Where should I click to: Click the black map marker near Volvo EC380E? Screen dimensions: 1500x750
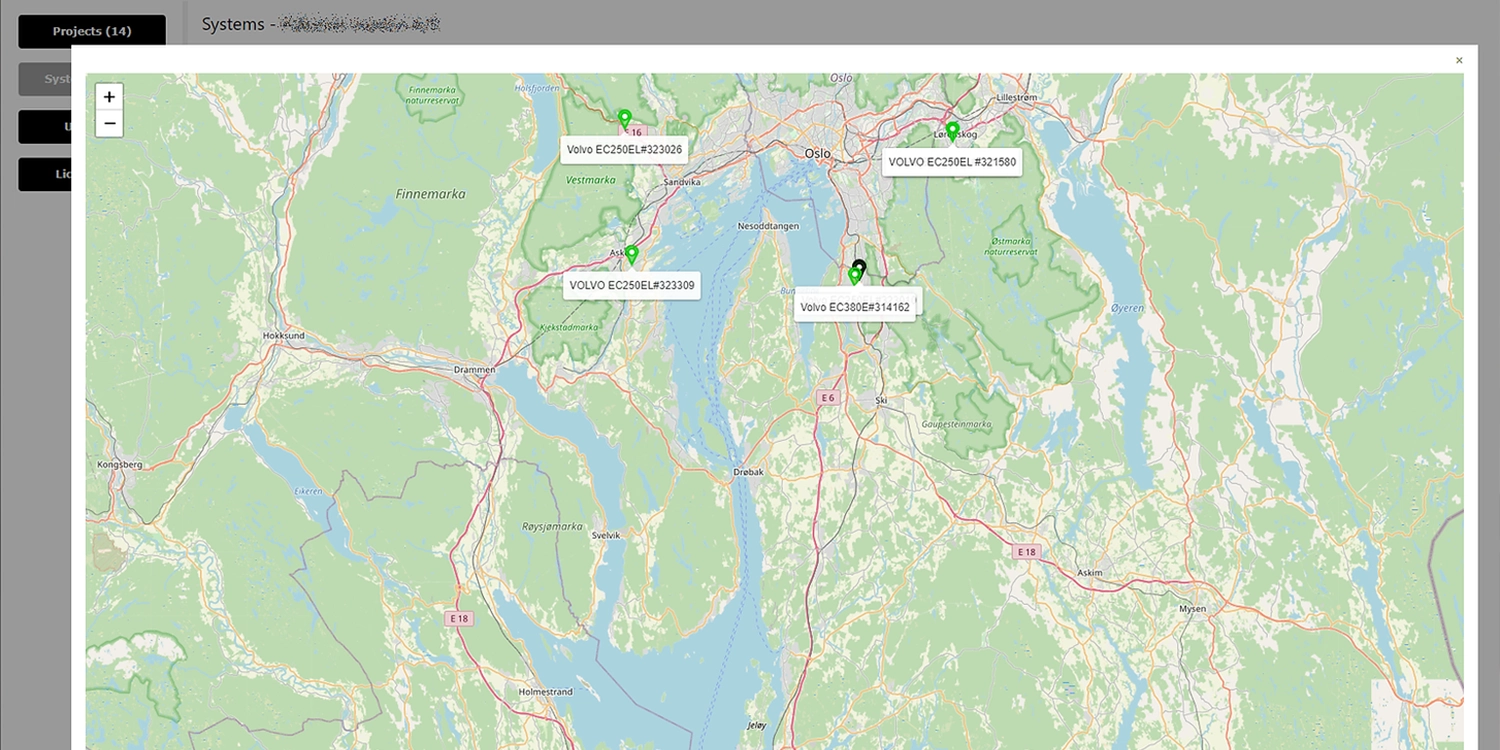(859, 266)
